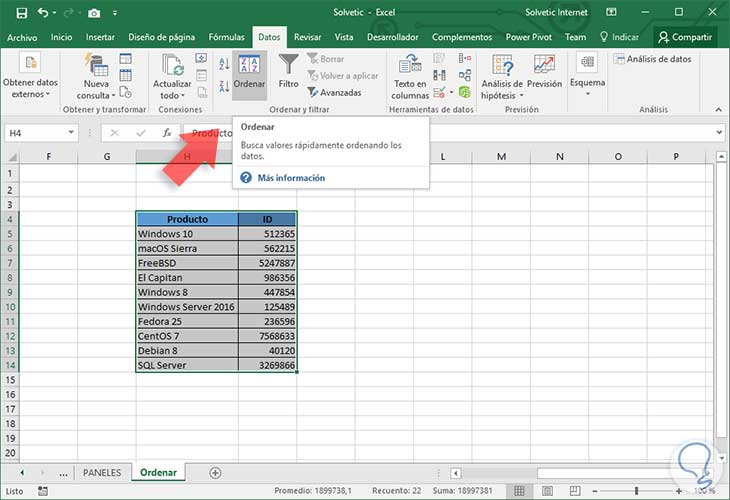This screenshot has height=500, width=730.
Task: Select column M header
Action: pos(501,157)
